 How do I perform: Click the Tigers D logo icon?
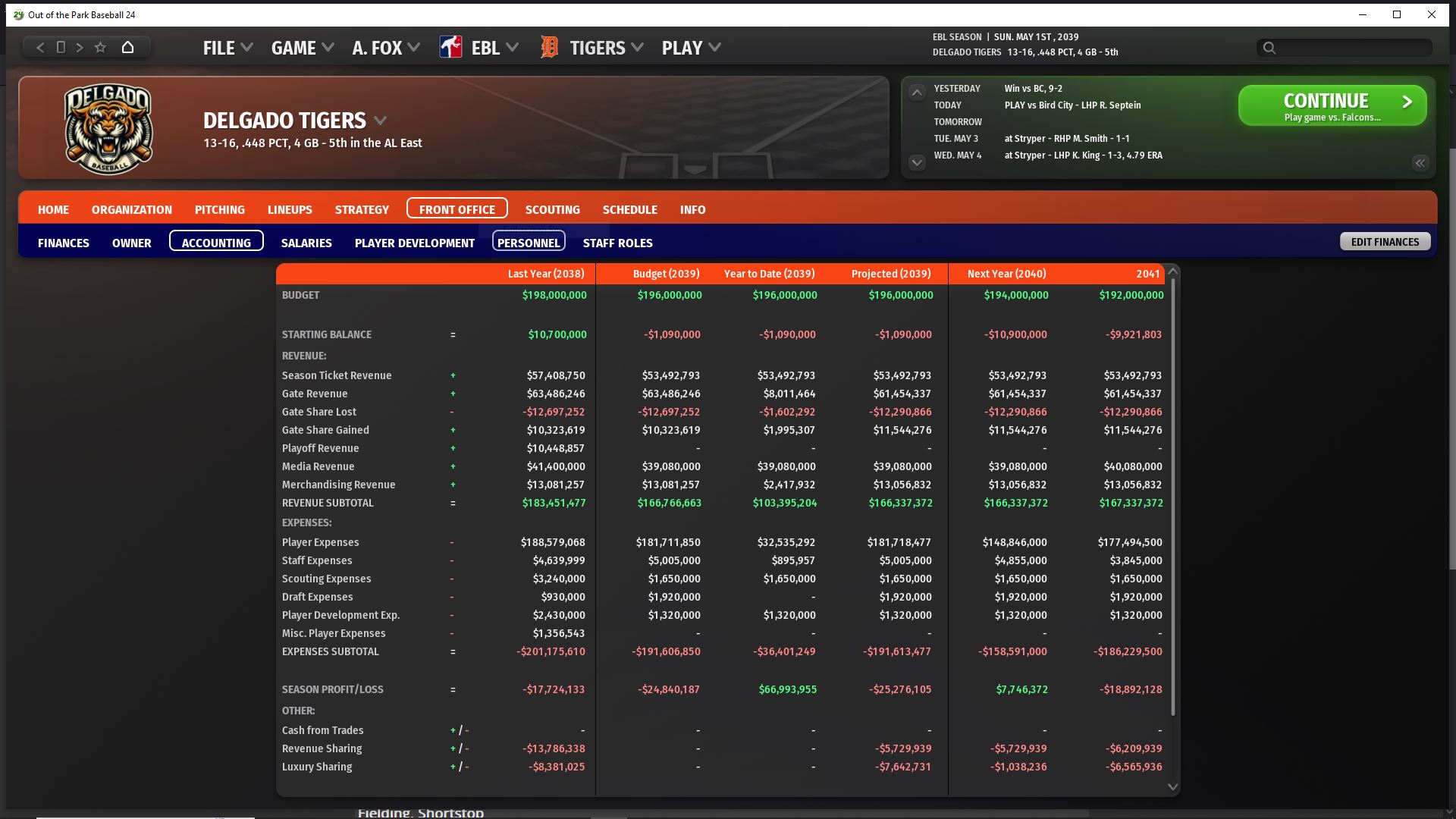tap(549, 48)
